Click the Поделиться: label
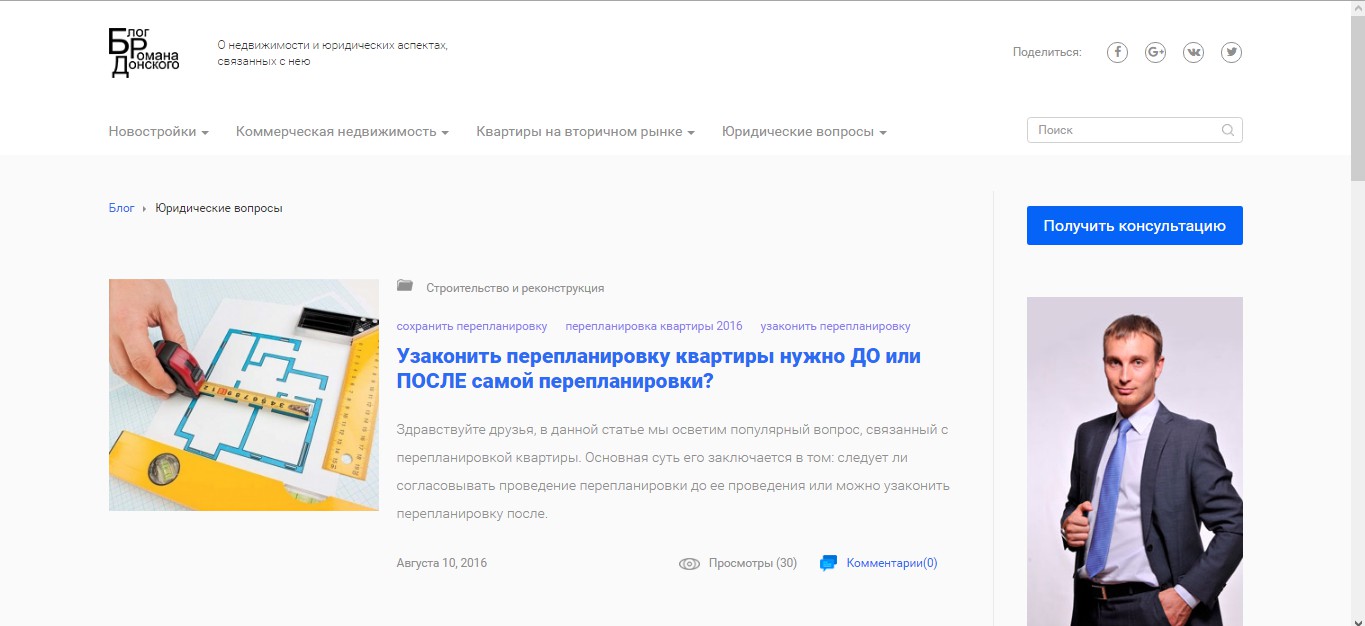Viewport: 1365px width, 626px height. click(x=1047, y=52)
